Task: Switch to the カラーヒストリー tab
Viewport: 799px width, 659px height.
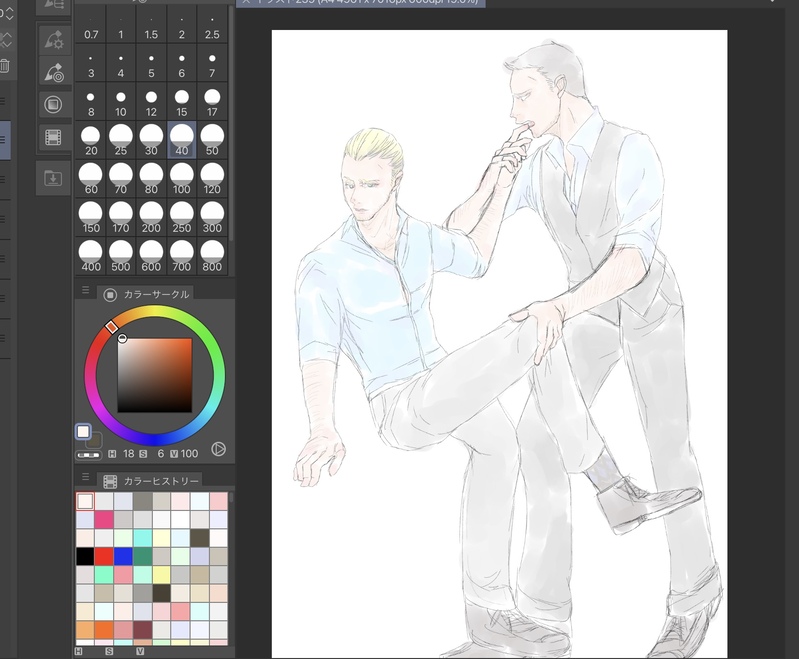Action: [x=151, y=481]
